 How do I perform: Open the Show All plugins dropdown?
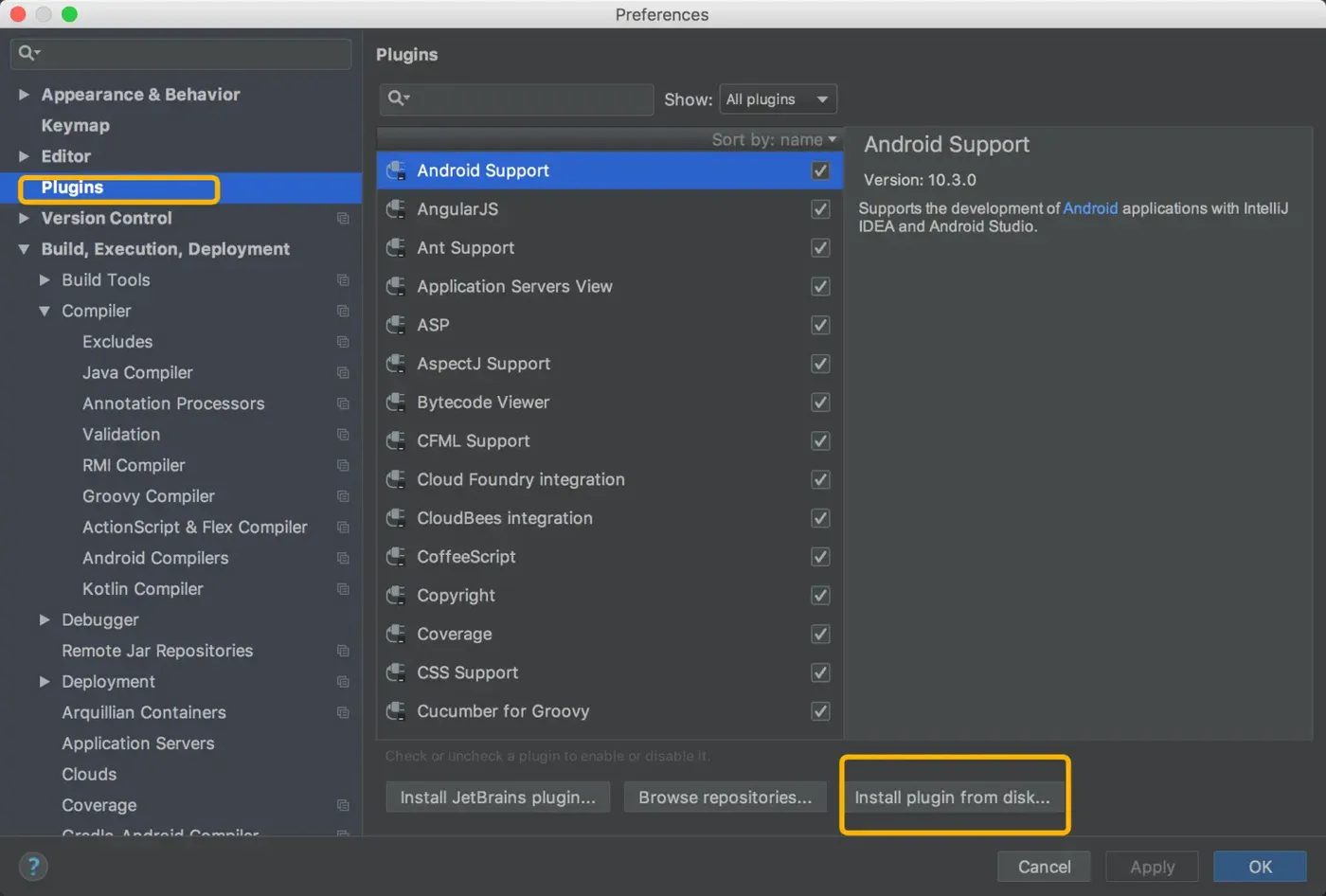coord(778,99)
